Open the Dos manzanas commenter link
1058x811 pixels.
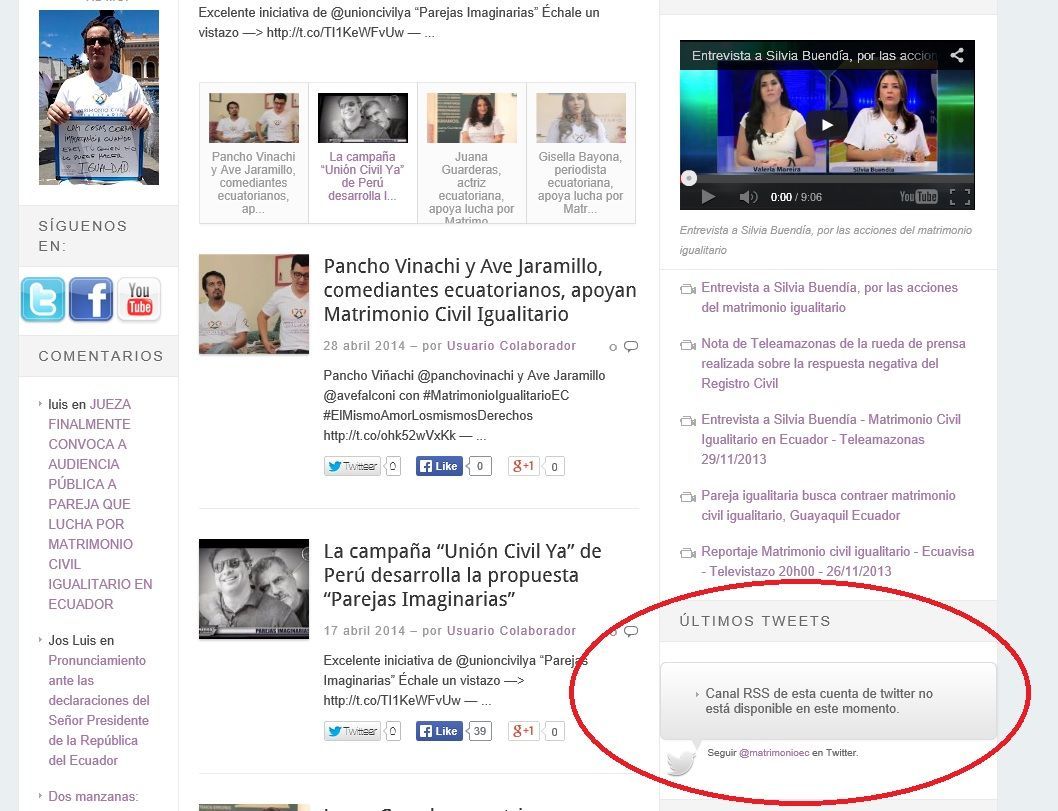pyautogui.click(x=93, y=796)
